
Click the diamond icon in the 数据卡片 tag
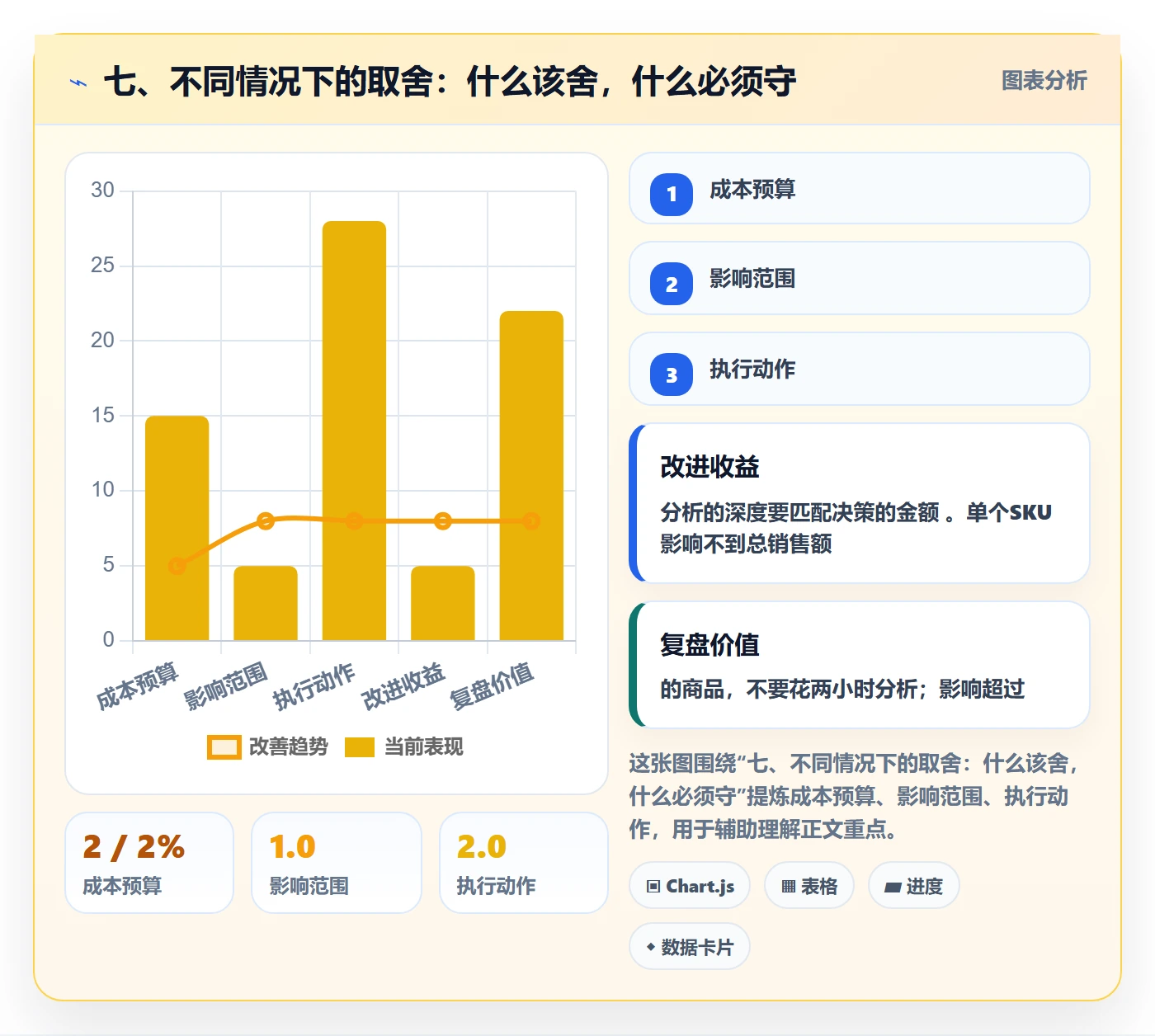(x=651, y=947)
